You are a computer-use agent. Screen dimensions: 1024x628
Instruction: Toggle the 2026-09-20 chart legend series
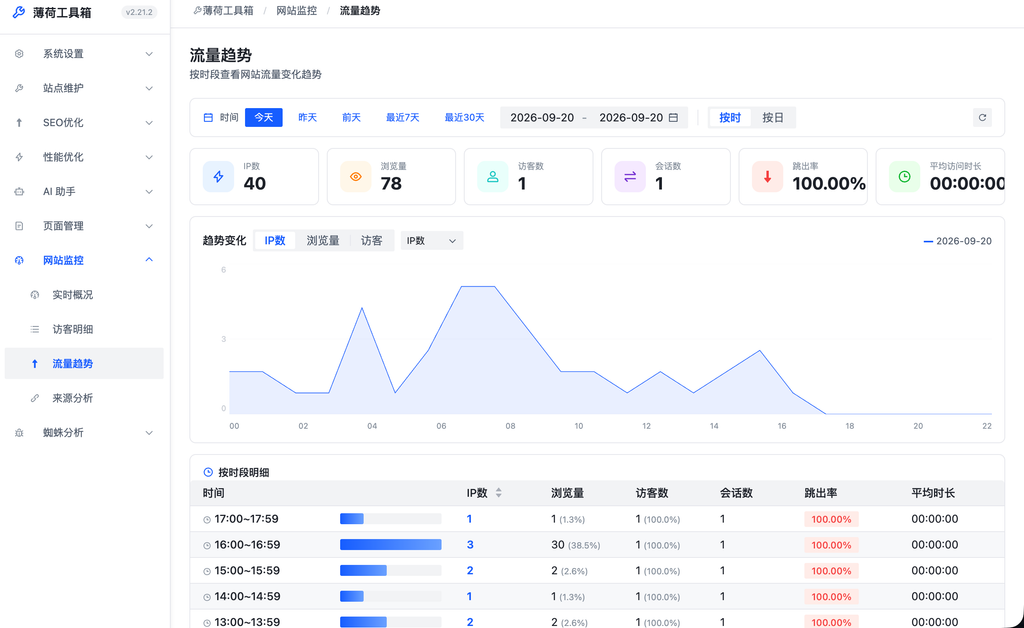pos(957,241)
